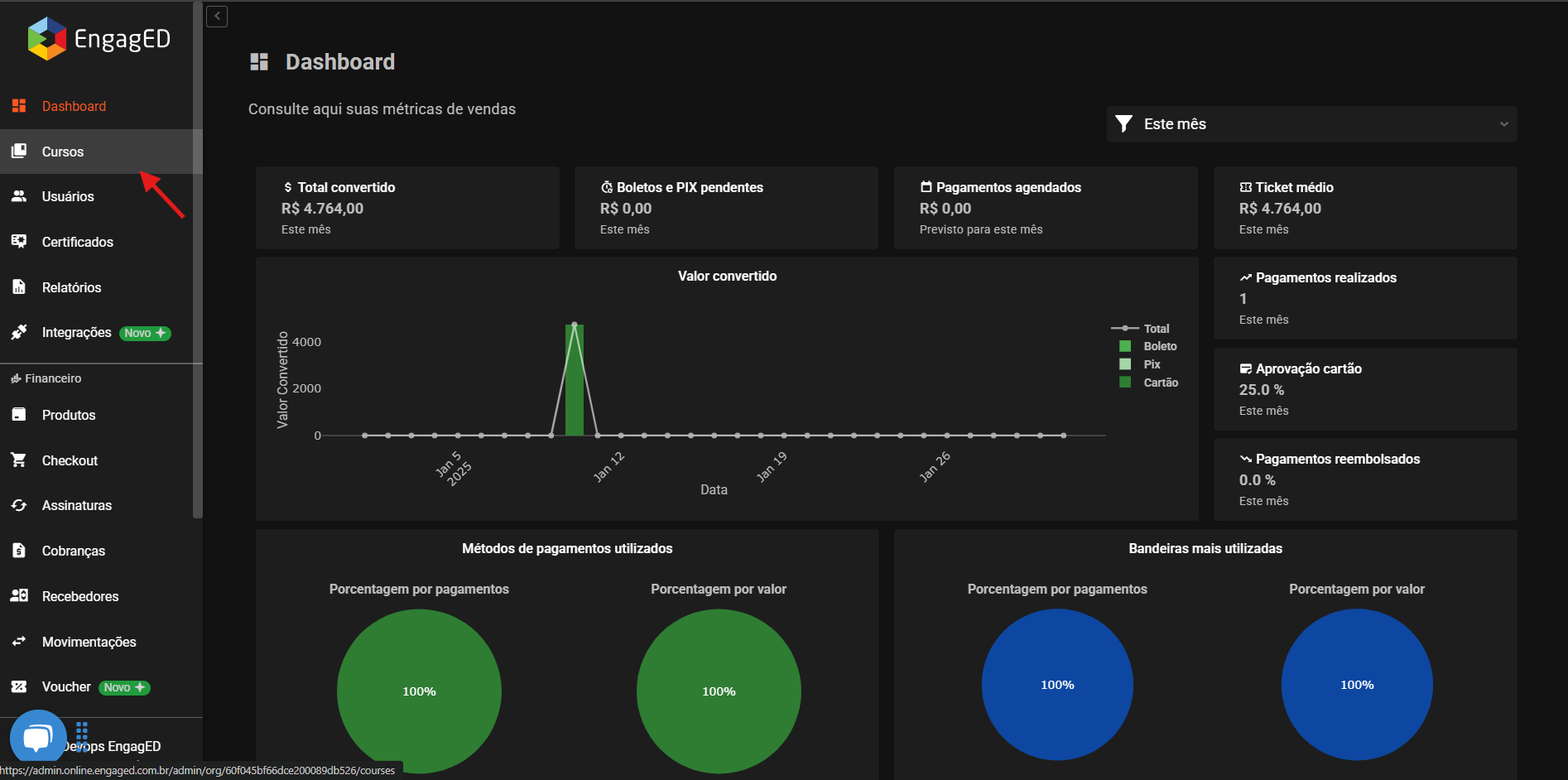Toggle the Cartão legend entry
Viewport: 1568px width, 780px height.
point(1148,383)
